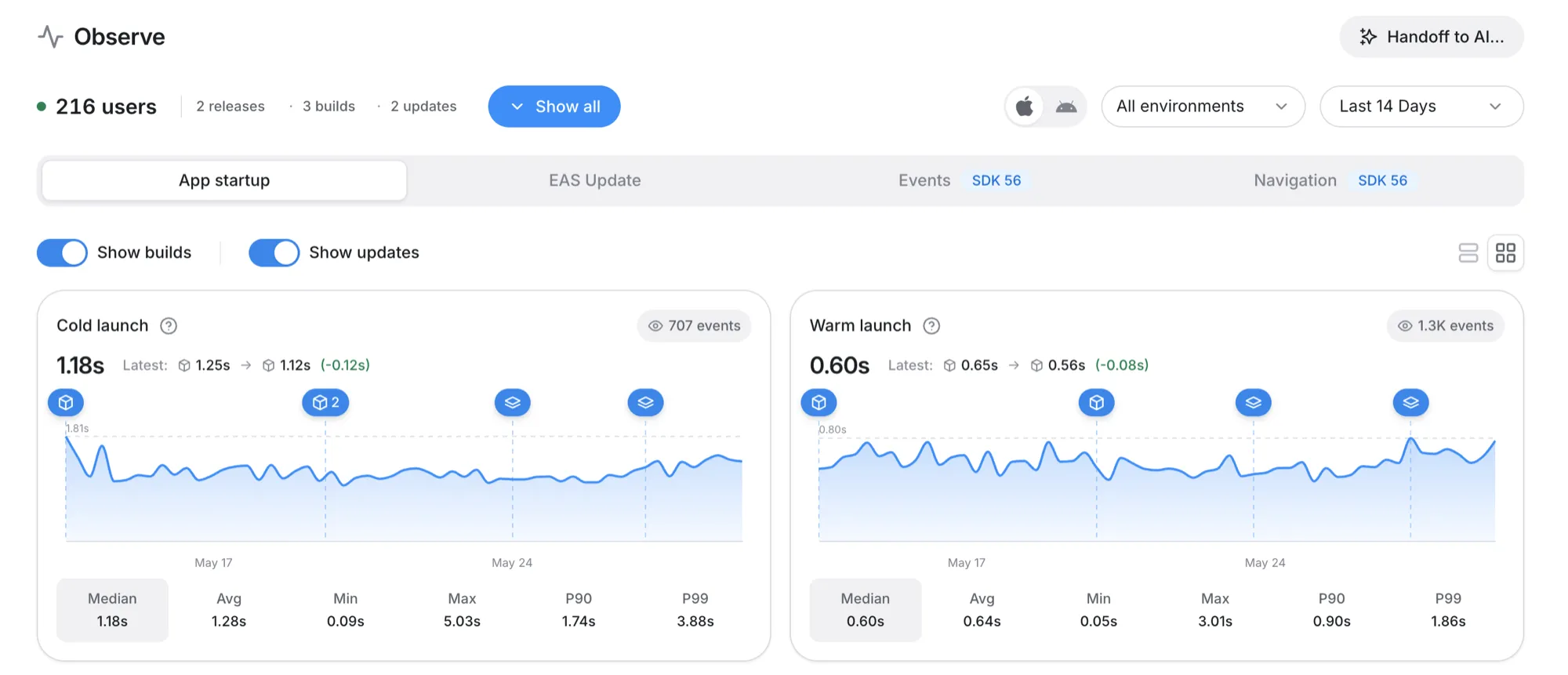Click the Handoff to AI button
Screen dimensions: 1568x675
pos(1432,37)
